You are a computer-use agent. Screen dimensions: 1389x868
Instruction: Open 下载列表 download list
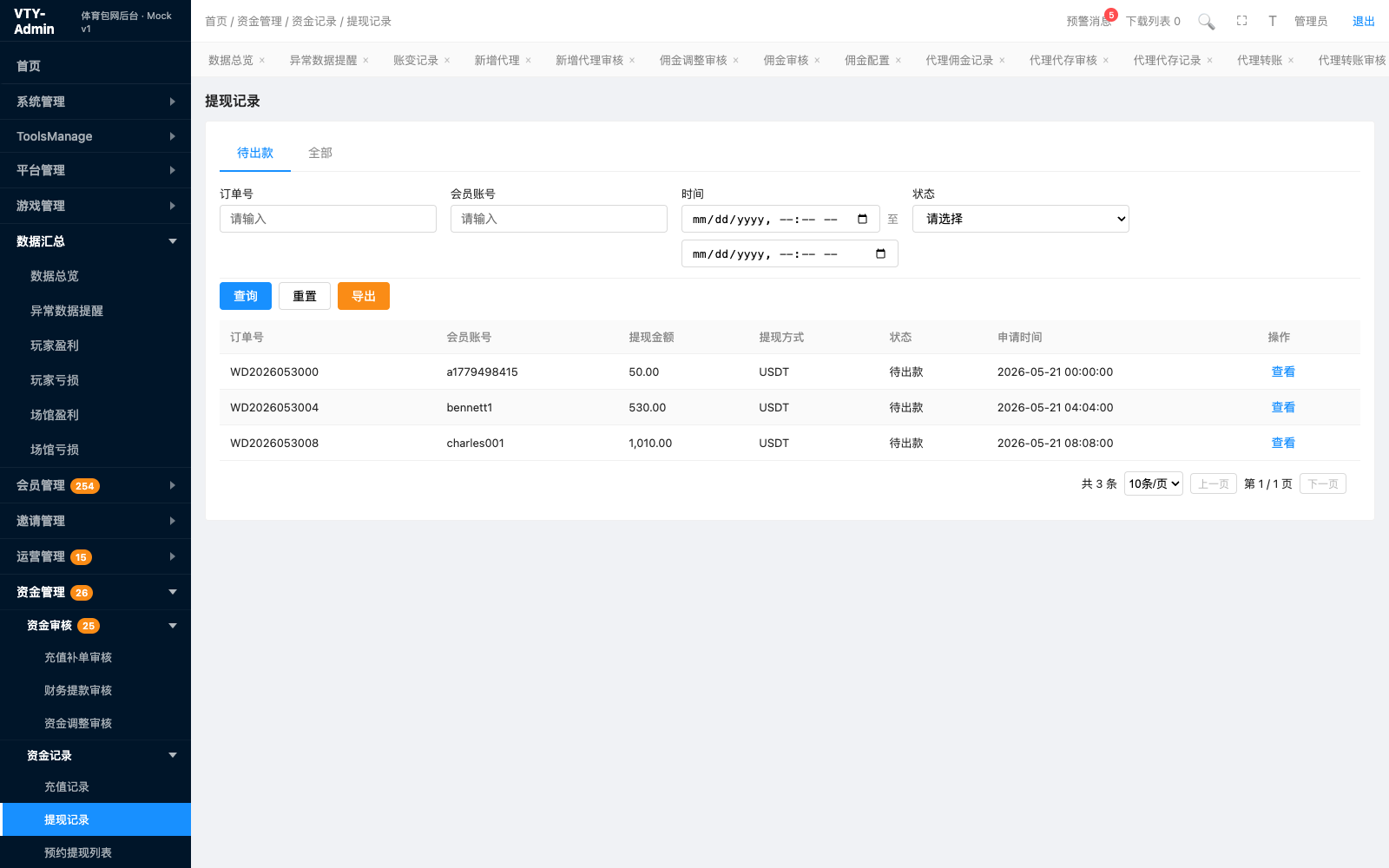pyautogui.click(x=1153, y=21)
